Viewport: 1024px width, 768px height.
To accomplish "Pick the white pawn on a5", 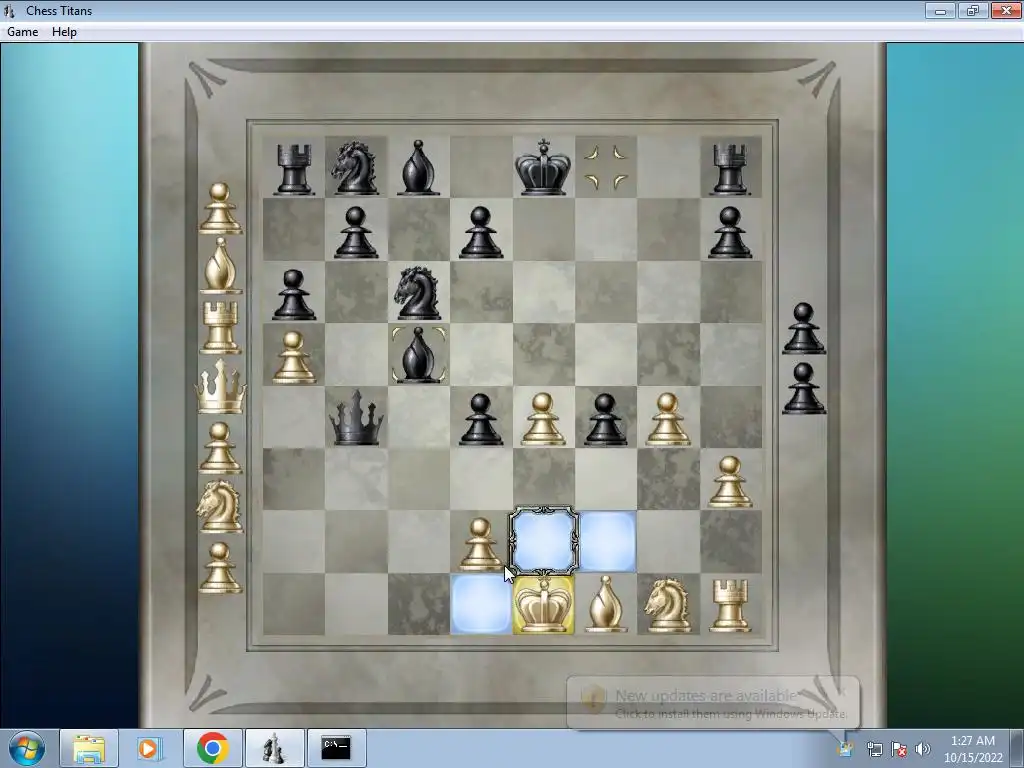I will coord(294,357).
